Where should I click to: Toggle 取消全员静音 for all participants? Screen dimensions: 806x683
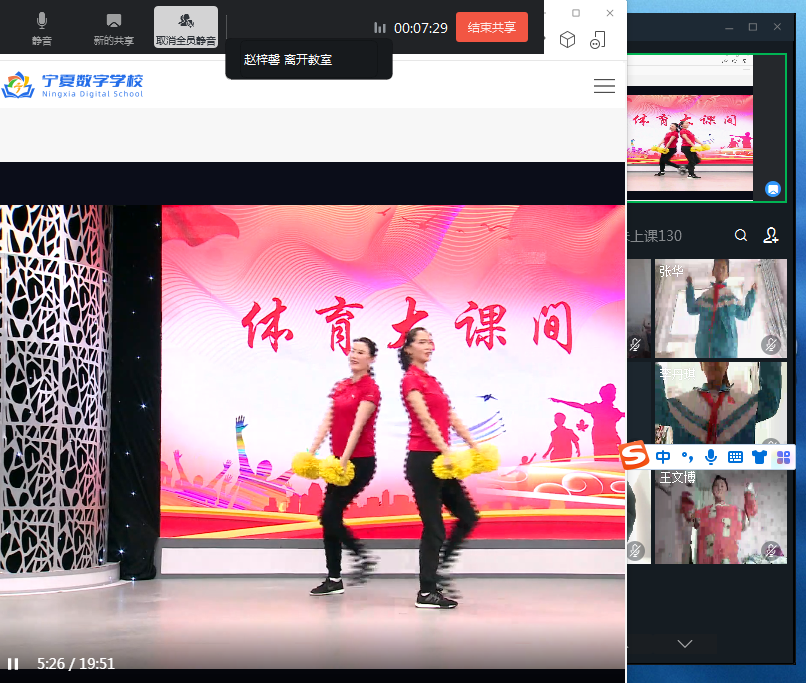click(x=186, y=27)
